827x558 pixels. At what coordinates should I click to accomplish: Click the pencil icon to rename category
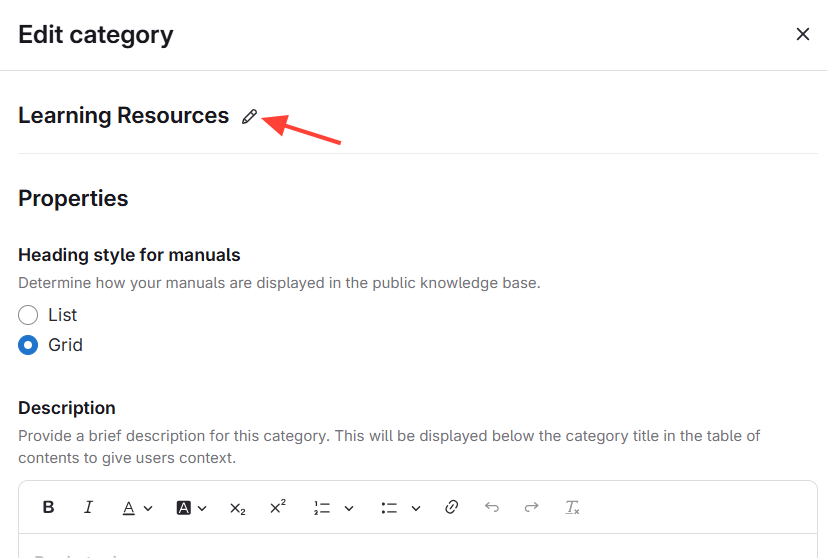tap(249, 117)
